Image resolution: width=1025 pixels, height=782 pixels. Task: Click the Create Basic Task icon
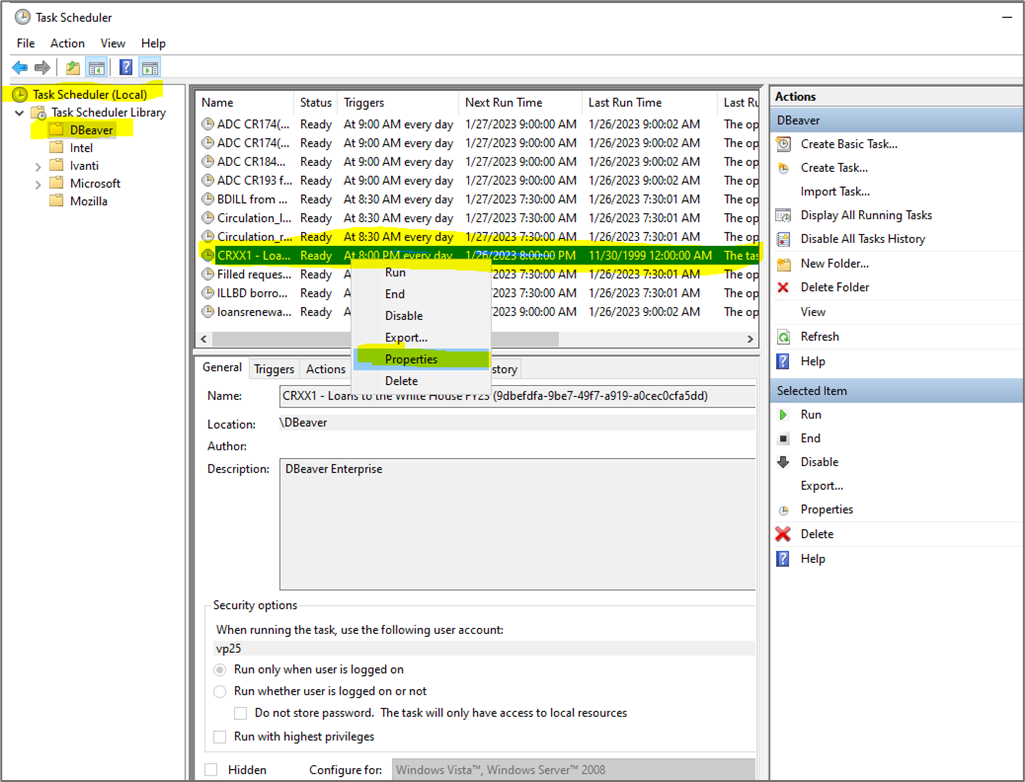pyautogui.click(x=783, y=144)
